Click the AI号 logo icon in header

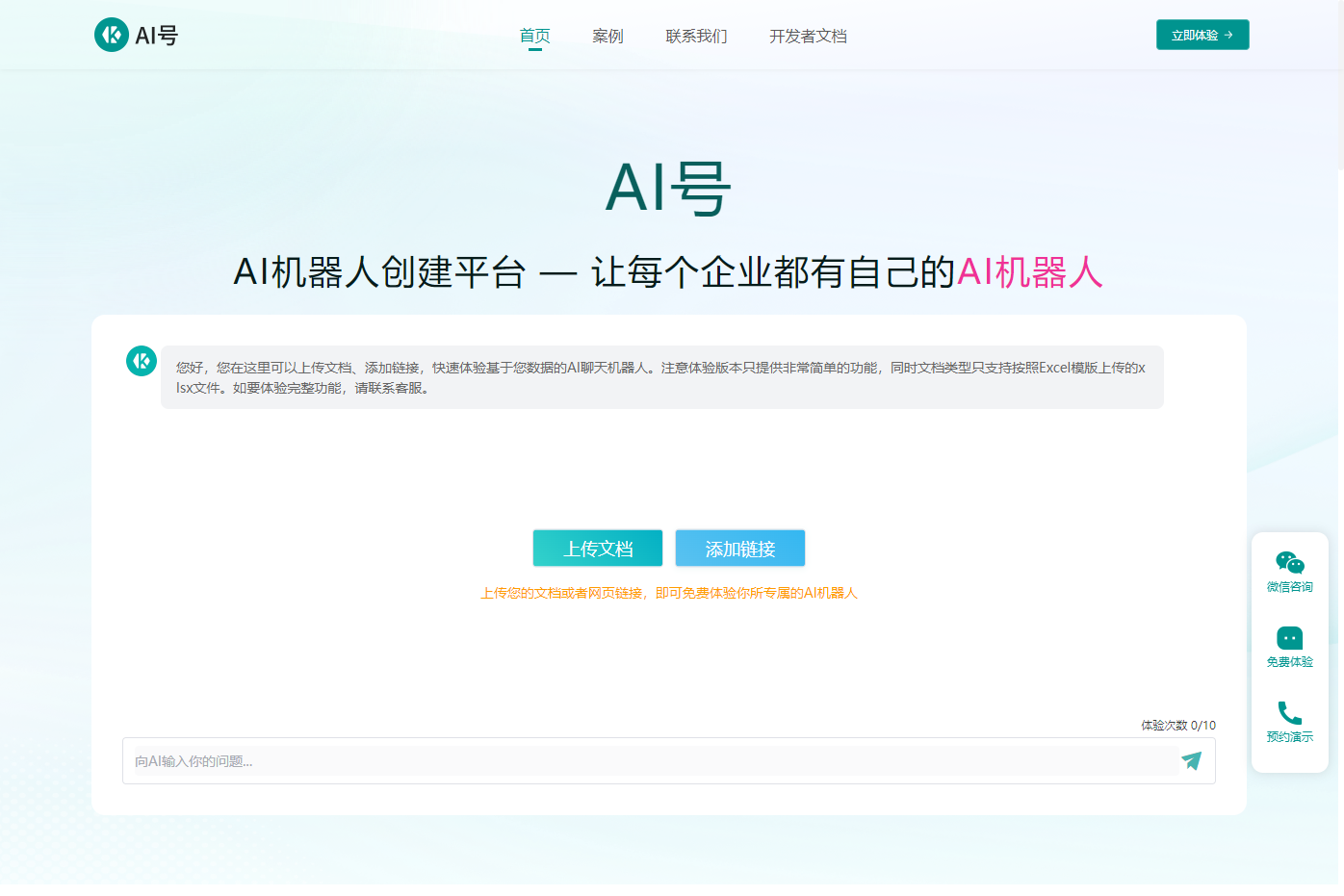(112, 35)
